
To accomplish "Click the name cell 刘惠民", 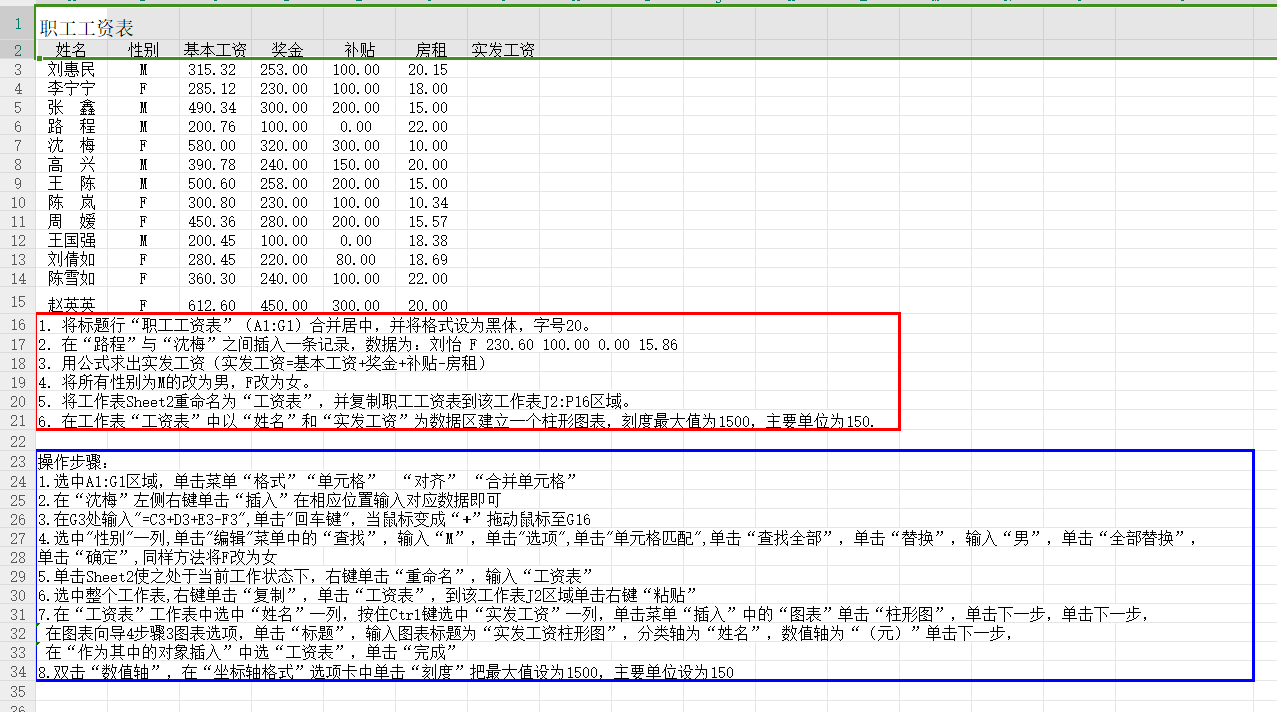I will coord(71,70).
